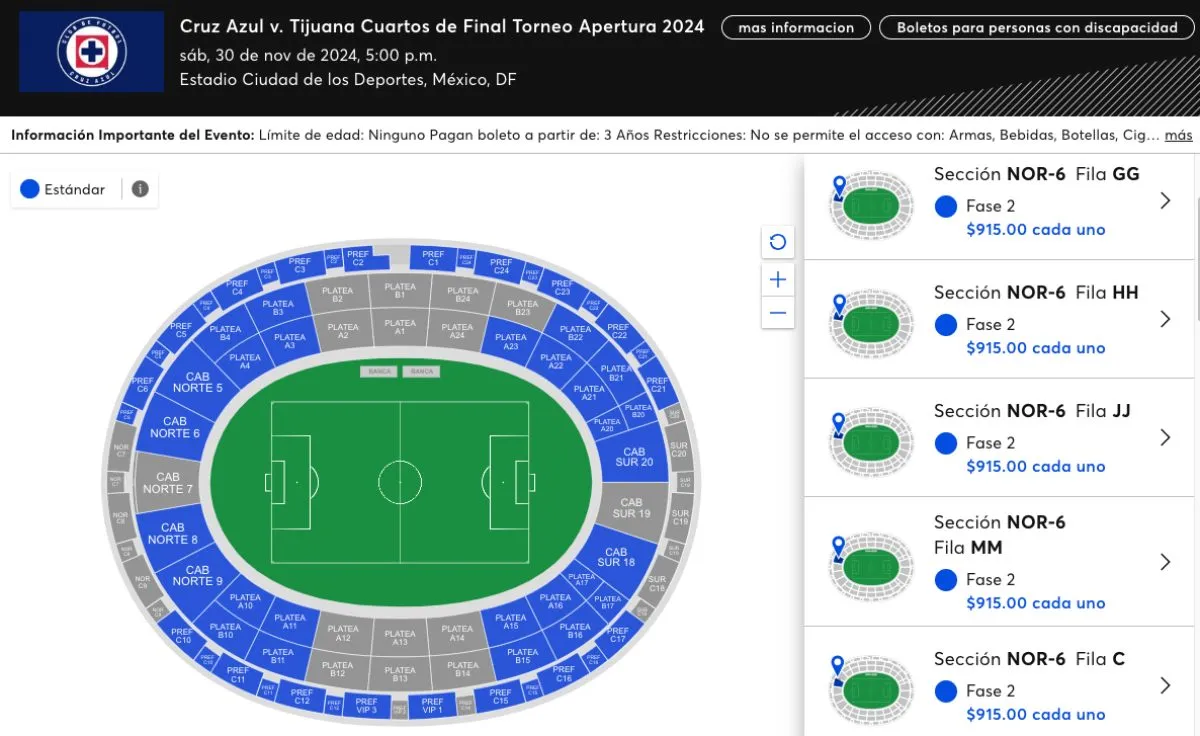
Task: Open details for Sección NOR-6 Fila MM
Action: [1164, 561]
